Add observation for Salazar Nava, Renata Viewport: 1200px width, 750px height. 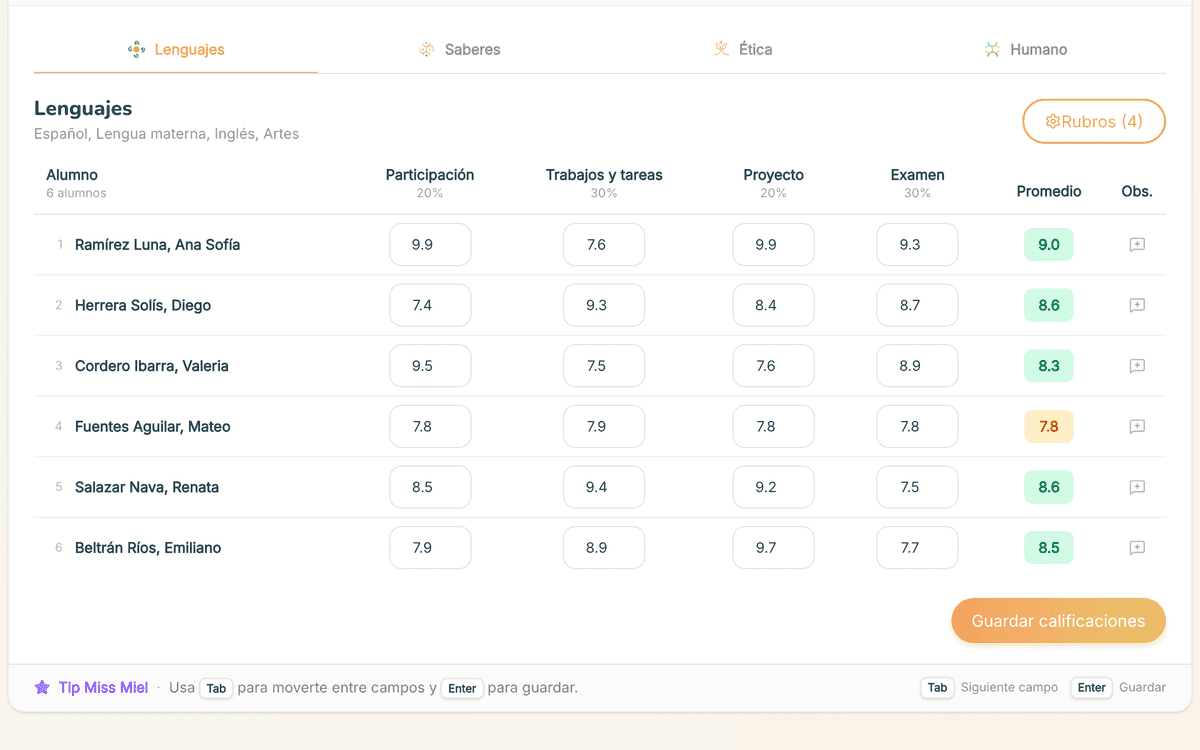point(1137,487)
